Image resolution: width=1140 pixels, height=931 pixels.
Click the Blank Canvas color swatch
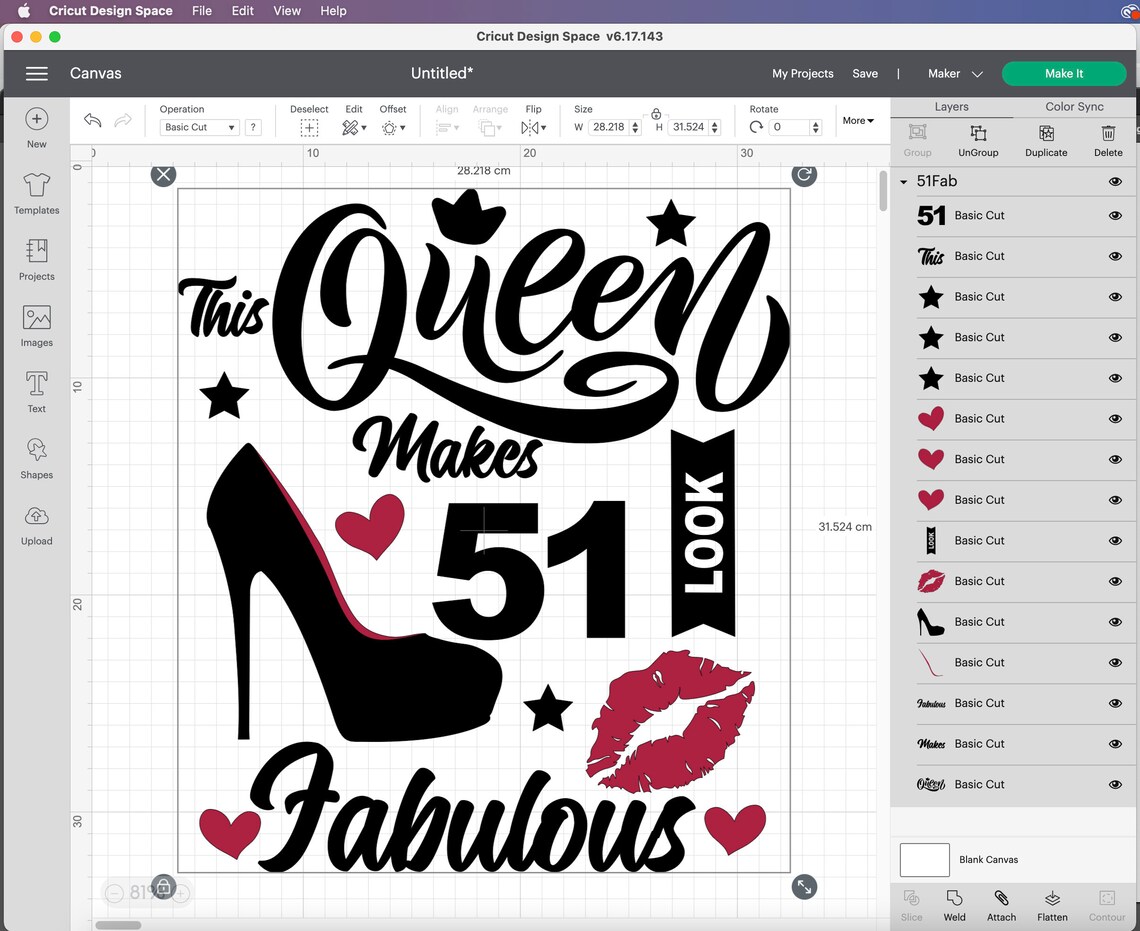[x=924, y=860]
